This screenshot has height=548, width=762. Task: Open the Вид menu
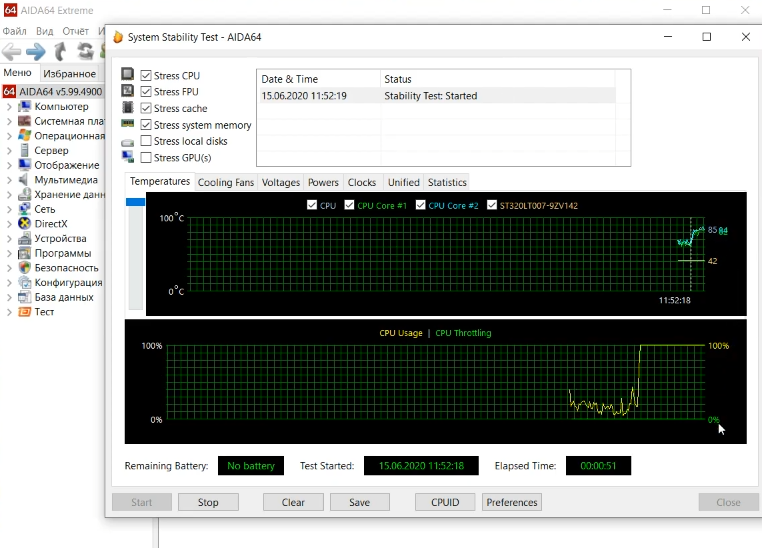coord(44,31)
